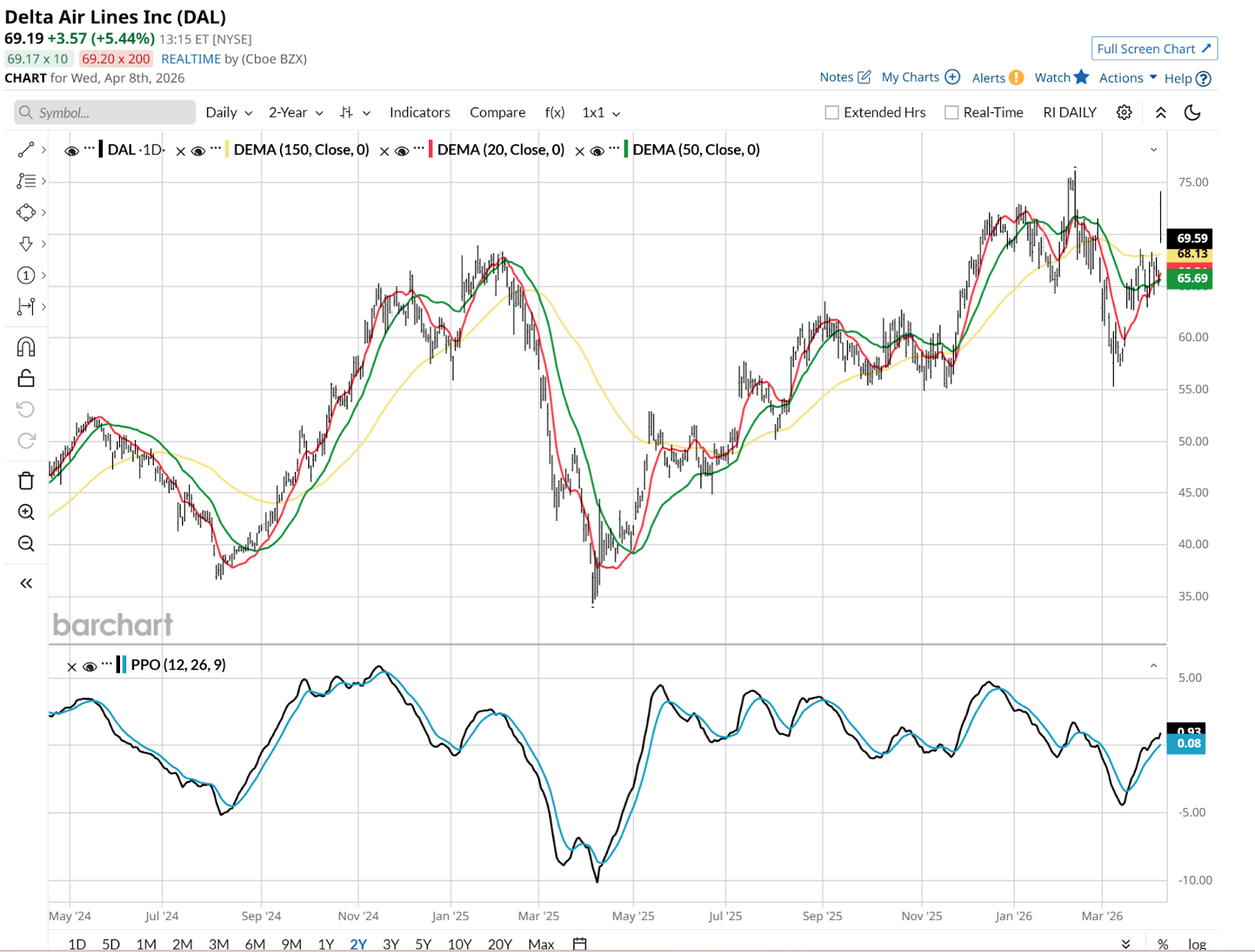This screenshot has width=1255, height=952.
Task: Activate the magnet snap tool
Action: 26,347
